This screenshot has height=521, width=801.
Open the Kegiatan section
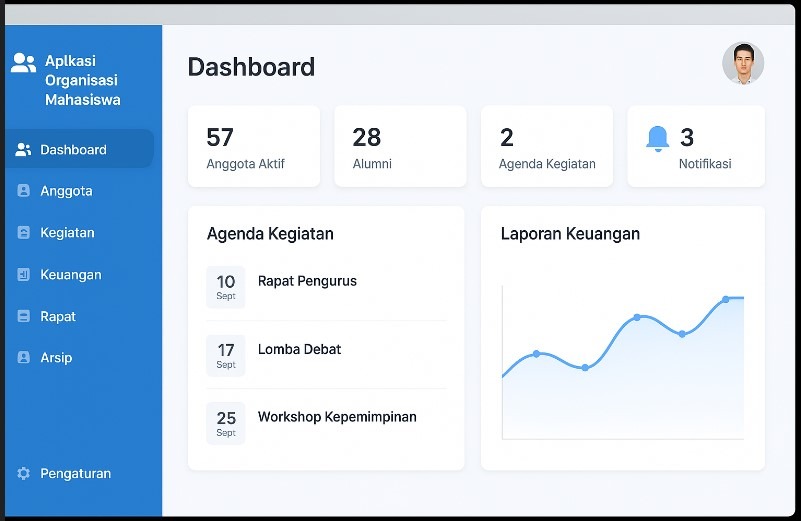point(67,233)
